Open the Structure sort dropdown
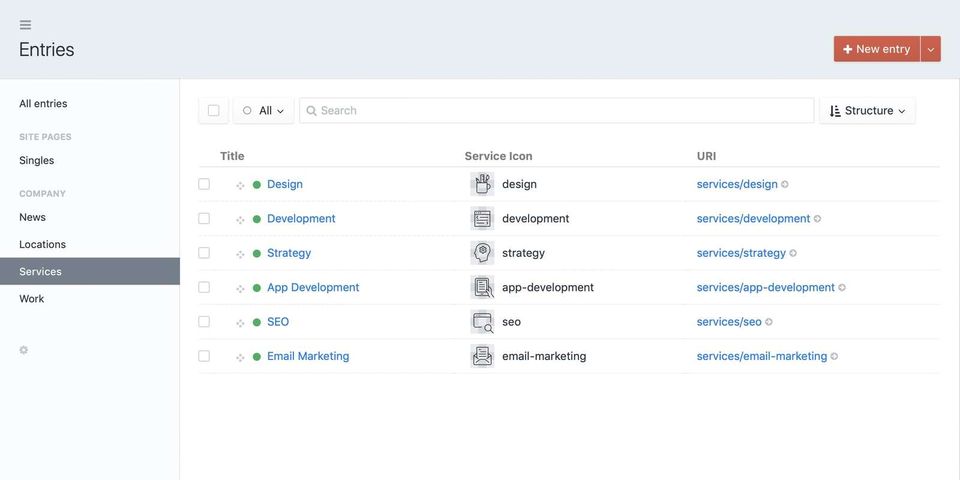Image resolution: width=960 pixels, height=480 pixels. (868, 111)
